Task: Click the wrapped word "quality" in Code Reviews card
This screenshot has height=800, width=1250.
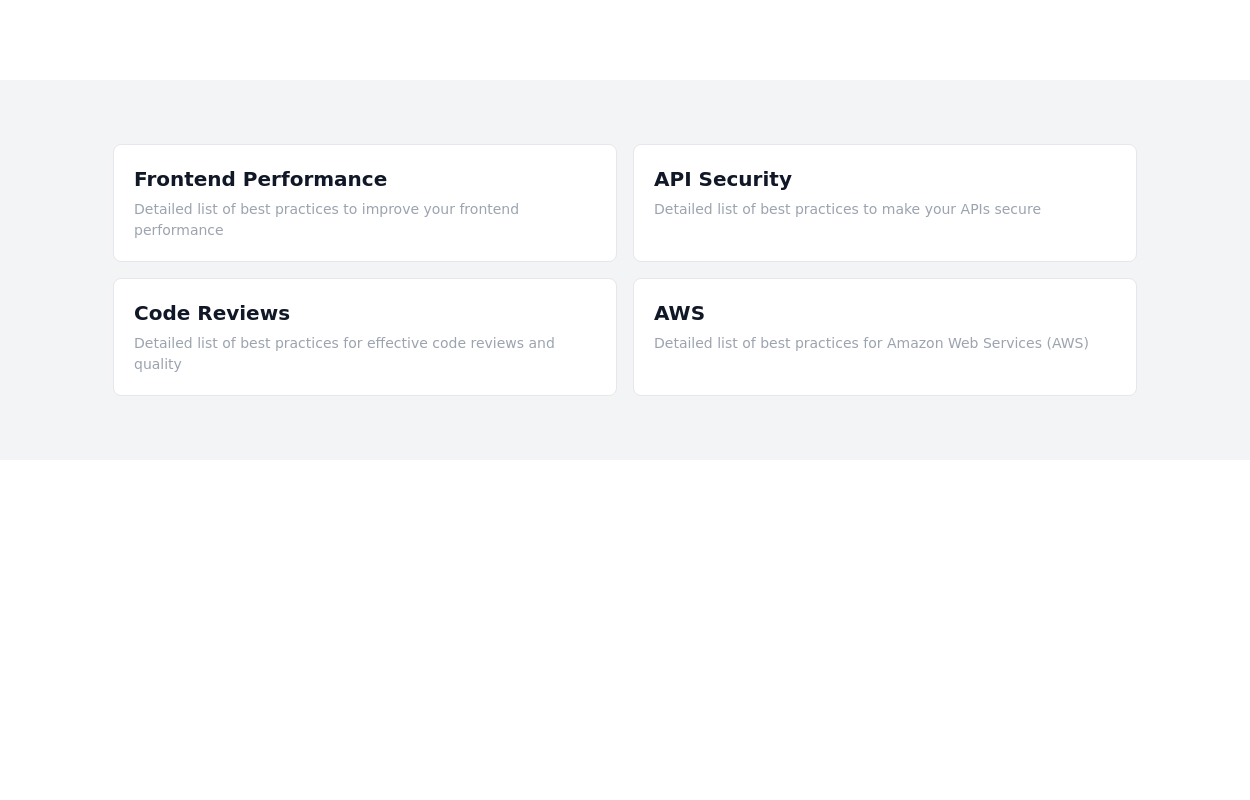Action: click(158, 364)
